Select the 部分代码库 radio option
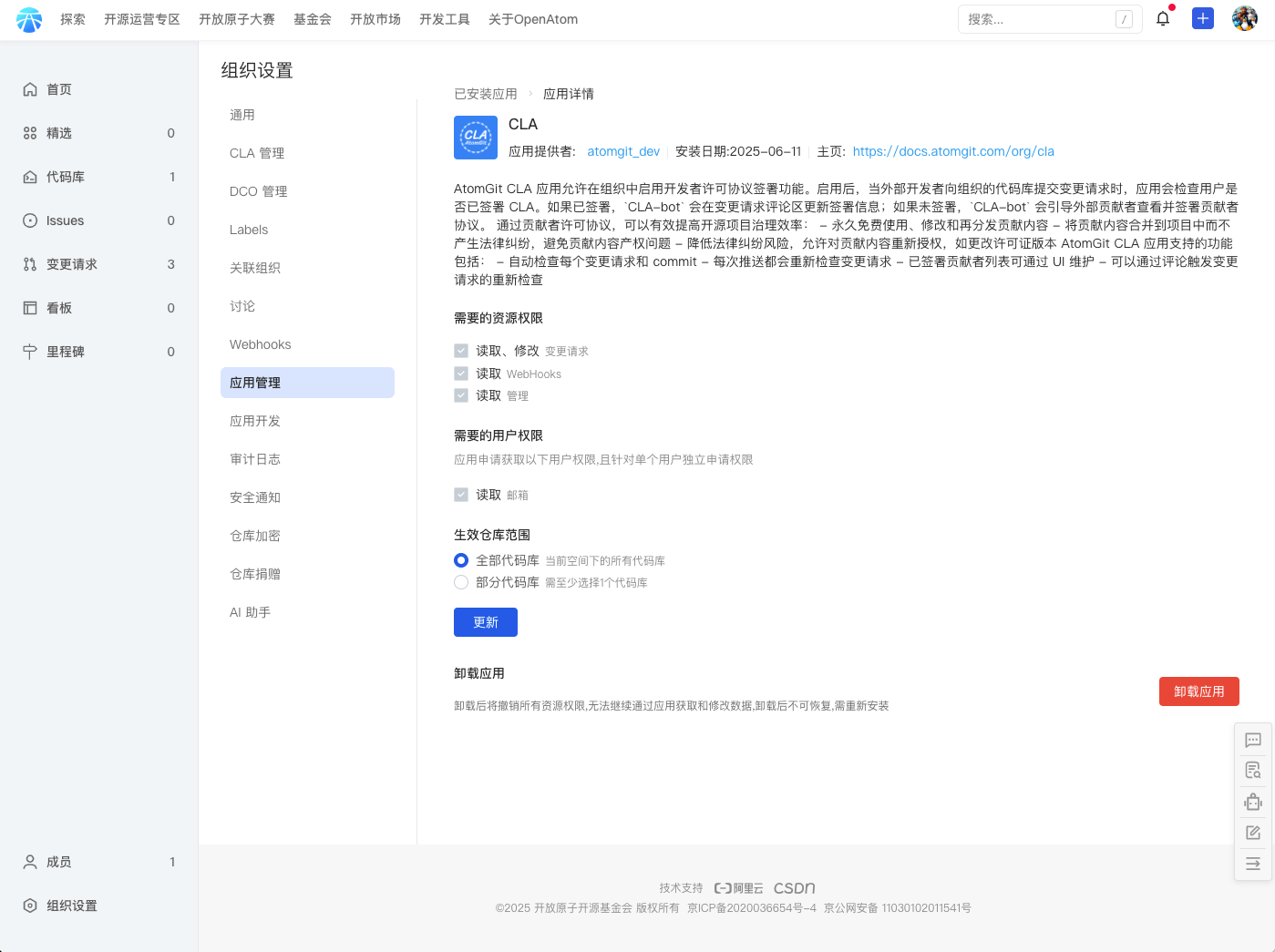The width and height of the screenshot is (1275, 952). pos(461,582)
